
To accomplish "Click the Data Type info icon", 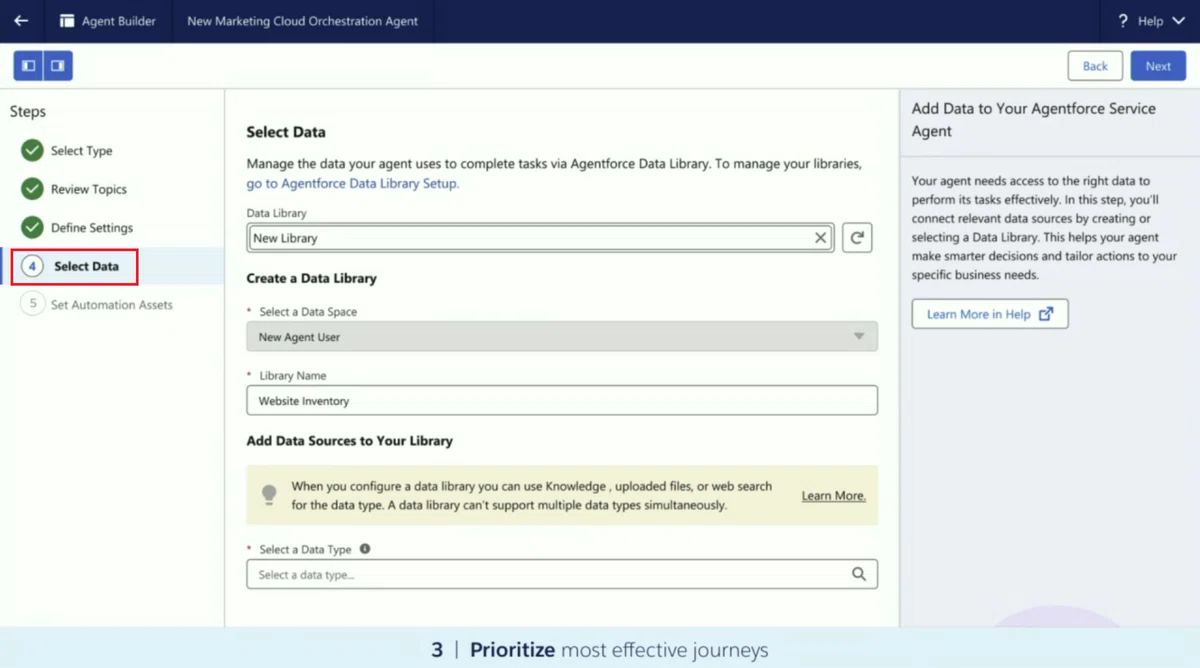I will click(x=365, y=549).
